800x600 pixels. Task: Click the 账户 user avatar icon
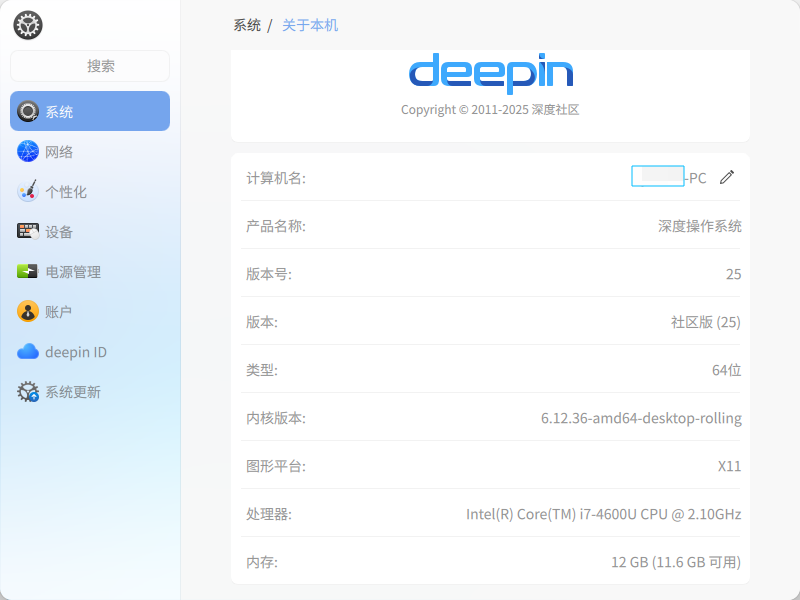click(x=28, y=311)
